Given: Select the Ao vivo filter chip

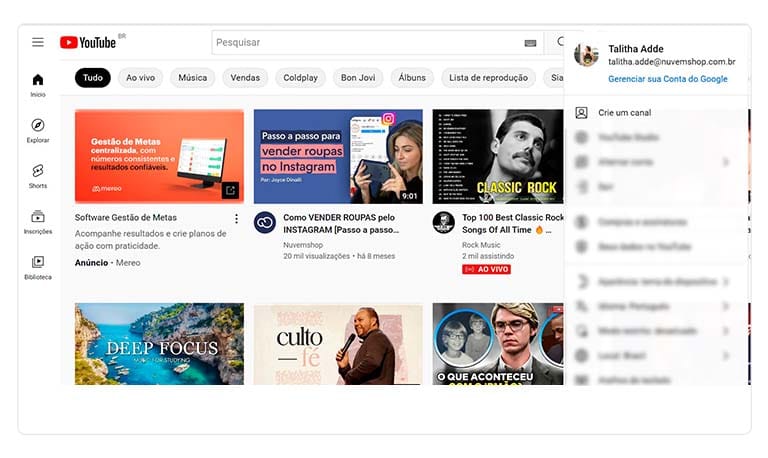Looking at the screenshot, I should pos(140,77).
